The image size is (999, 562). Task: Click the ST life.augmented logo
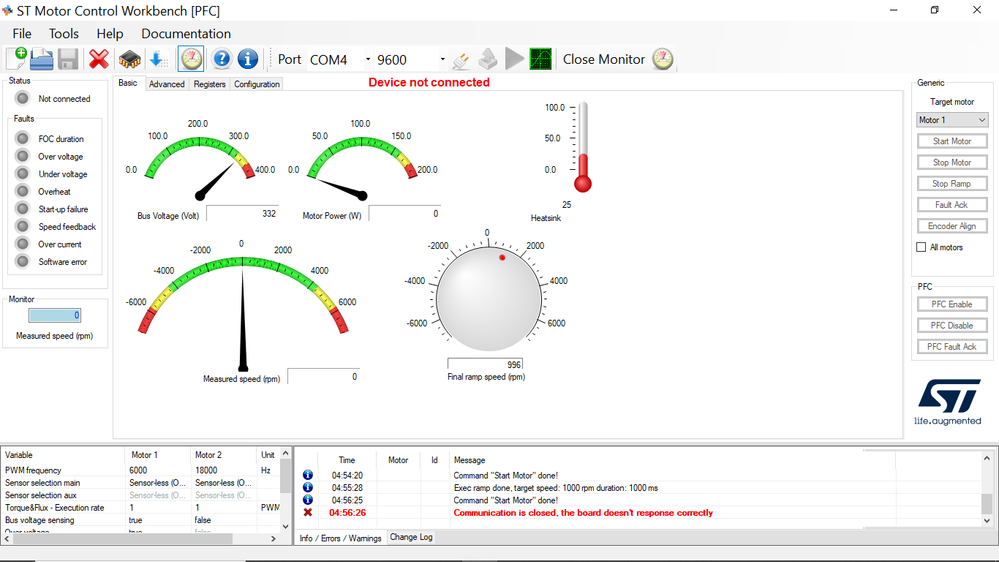coord(948,402)
